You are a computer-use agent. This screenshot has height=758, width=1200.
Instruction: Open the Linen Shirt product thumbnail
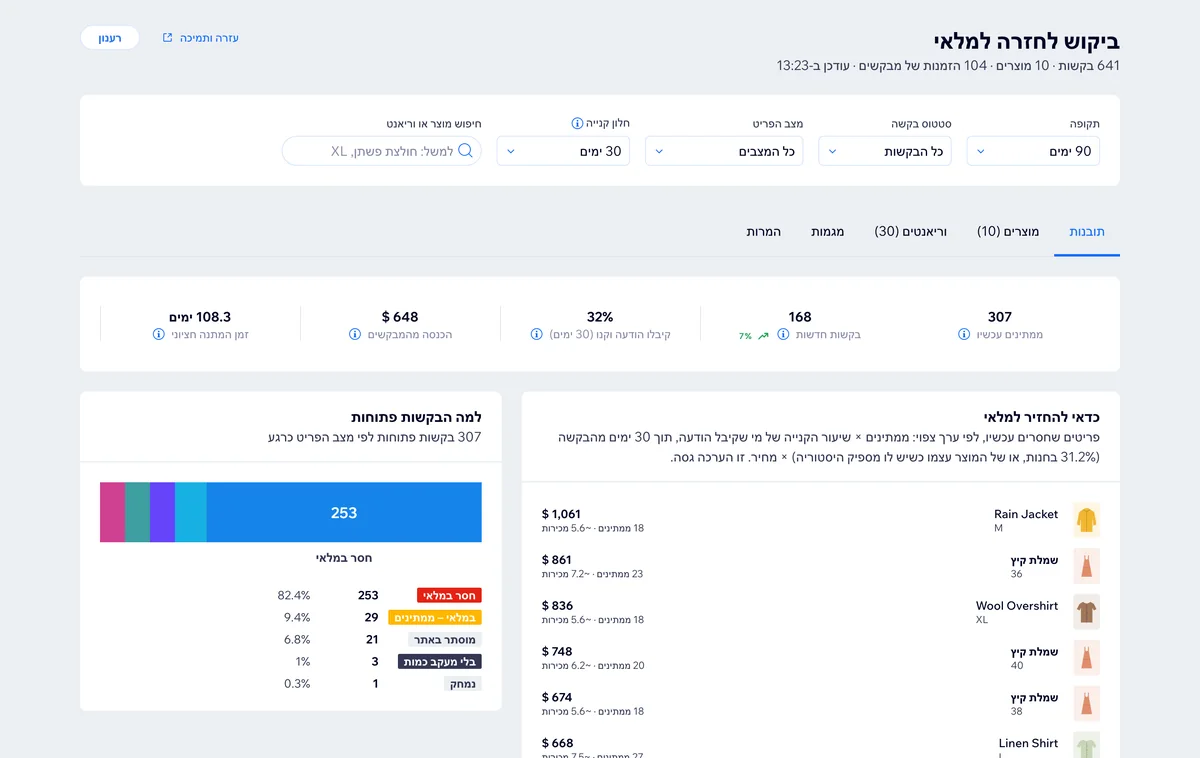coord(1086,746)
